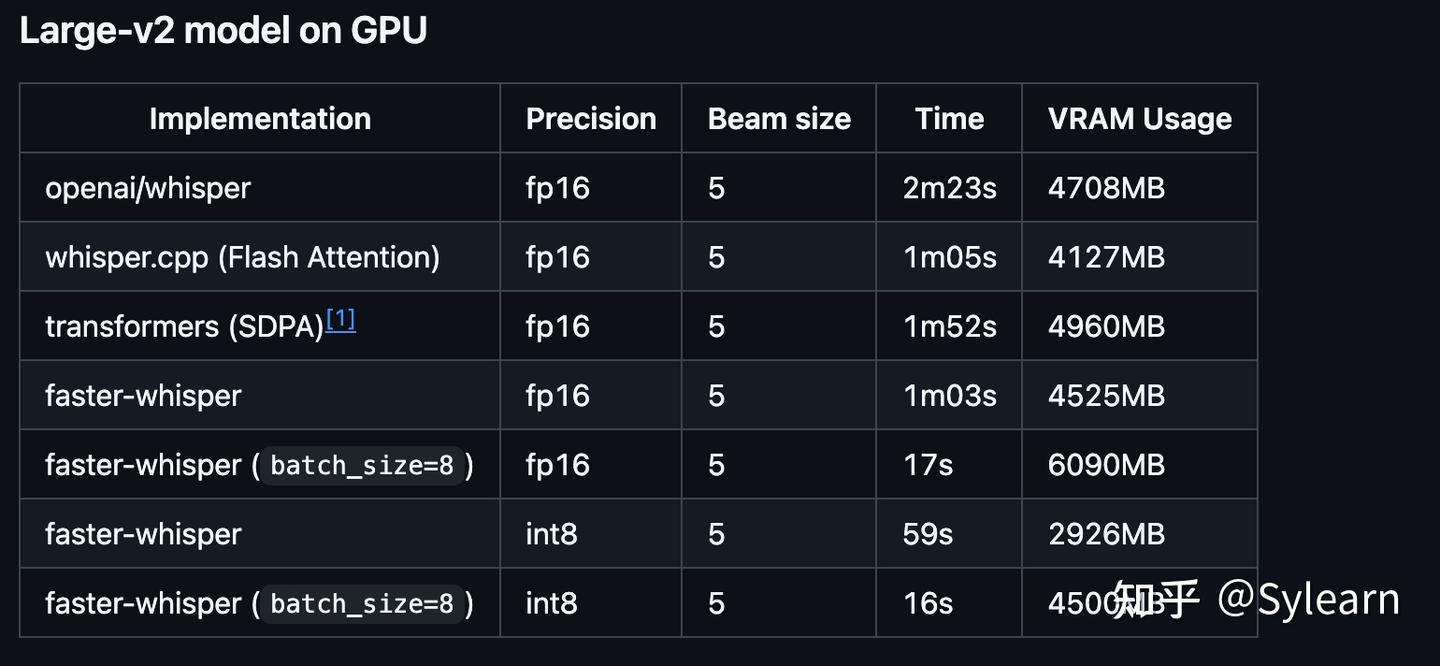Click the 4708MB VRAM value
Viewport: 1440px width, 666px height.
pos(1106,188)
